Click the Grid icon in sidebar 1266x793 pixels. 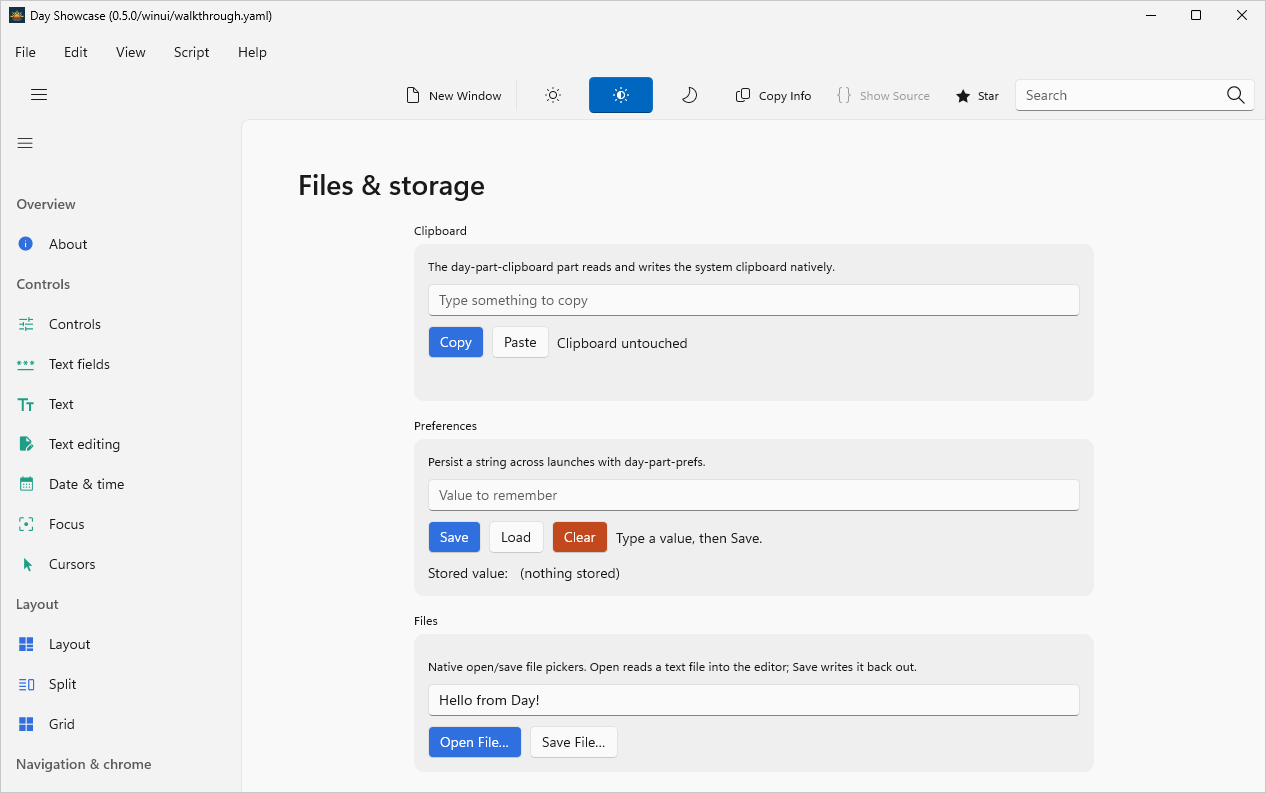[26, 724]
